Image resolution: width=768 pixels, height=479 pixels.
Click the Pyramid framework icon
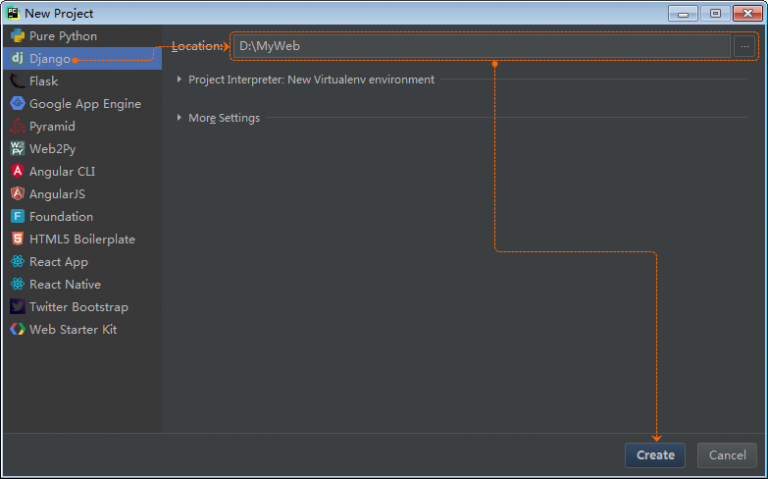coord(17,127)
